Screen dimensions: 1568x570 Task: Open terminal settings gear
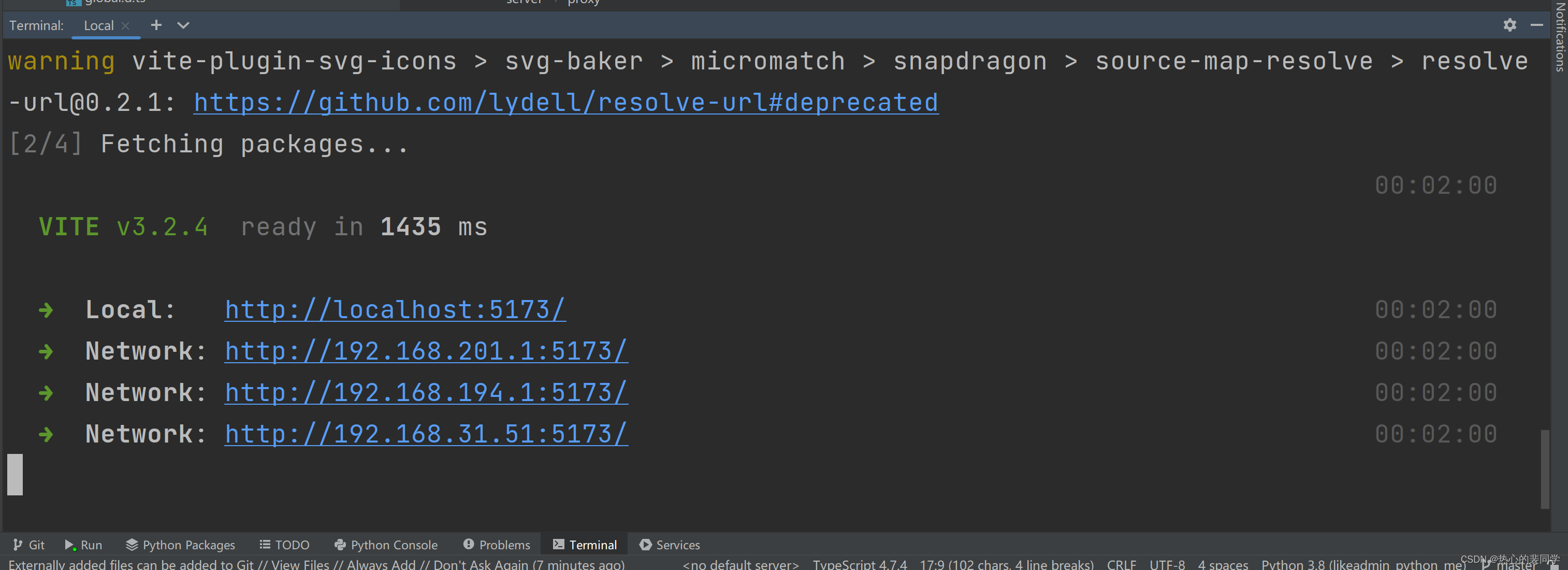click(1509, 25)
